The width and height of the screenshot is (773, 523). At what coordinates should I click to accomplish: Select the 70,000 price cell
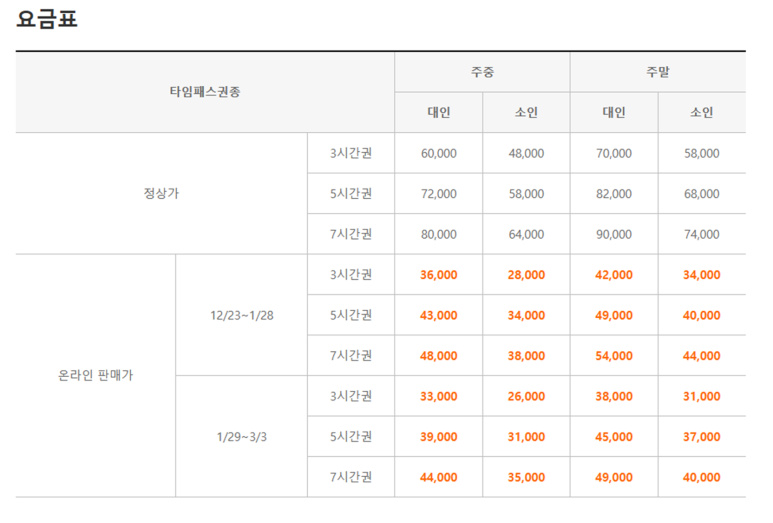click(x=614, y=153)
